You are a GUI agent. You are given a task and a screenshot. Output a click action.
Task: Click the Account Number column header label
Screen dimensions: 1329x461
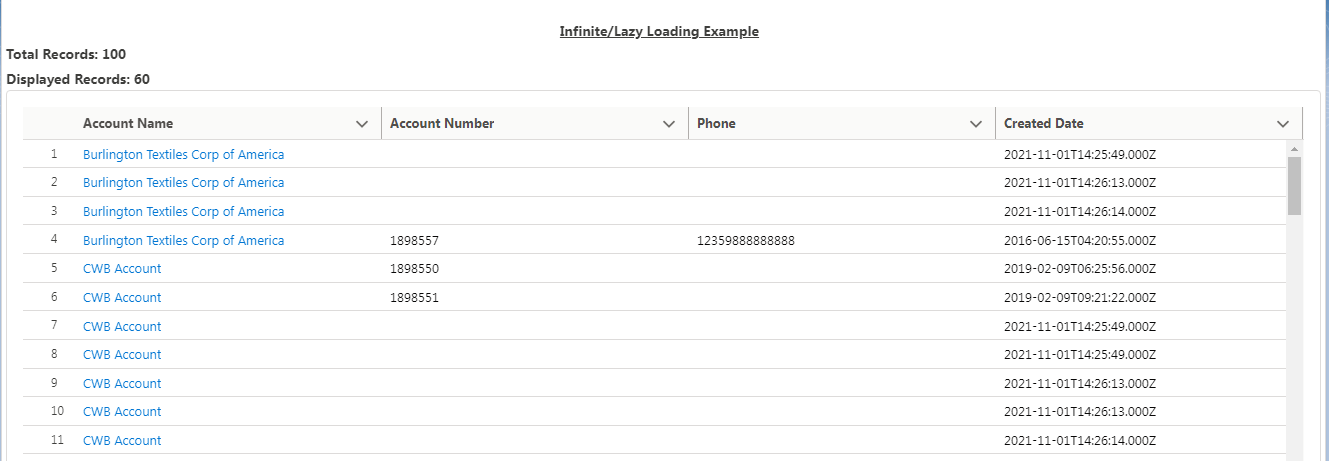pos(442,124)
